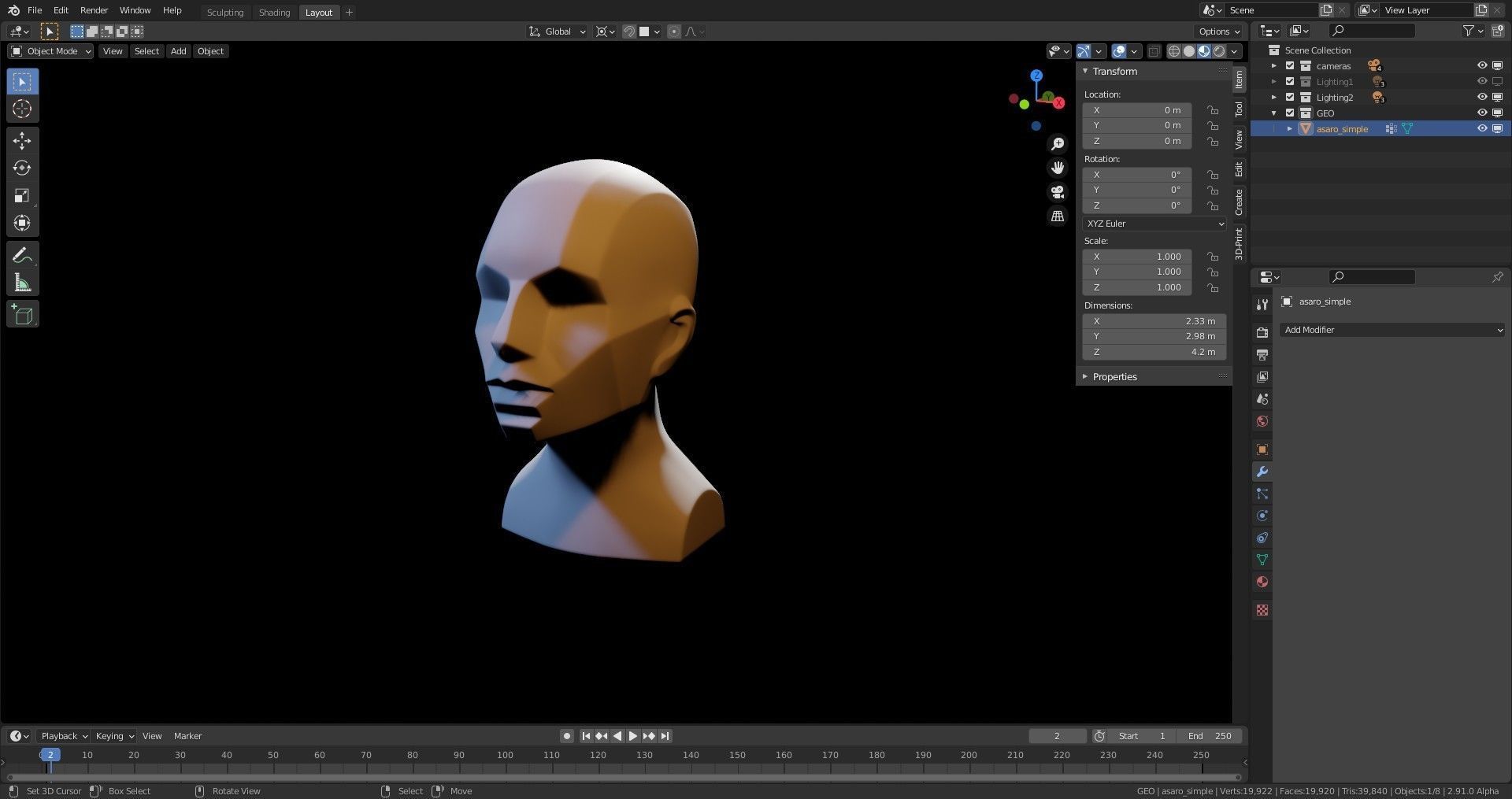Open the Playback popover

[64, 736]
